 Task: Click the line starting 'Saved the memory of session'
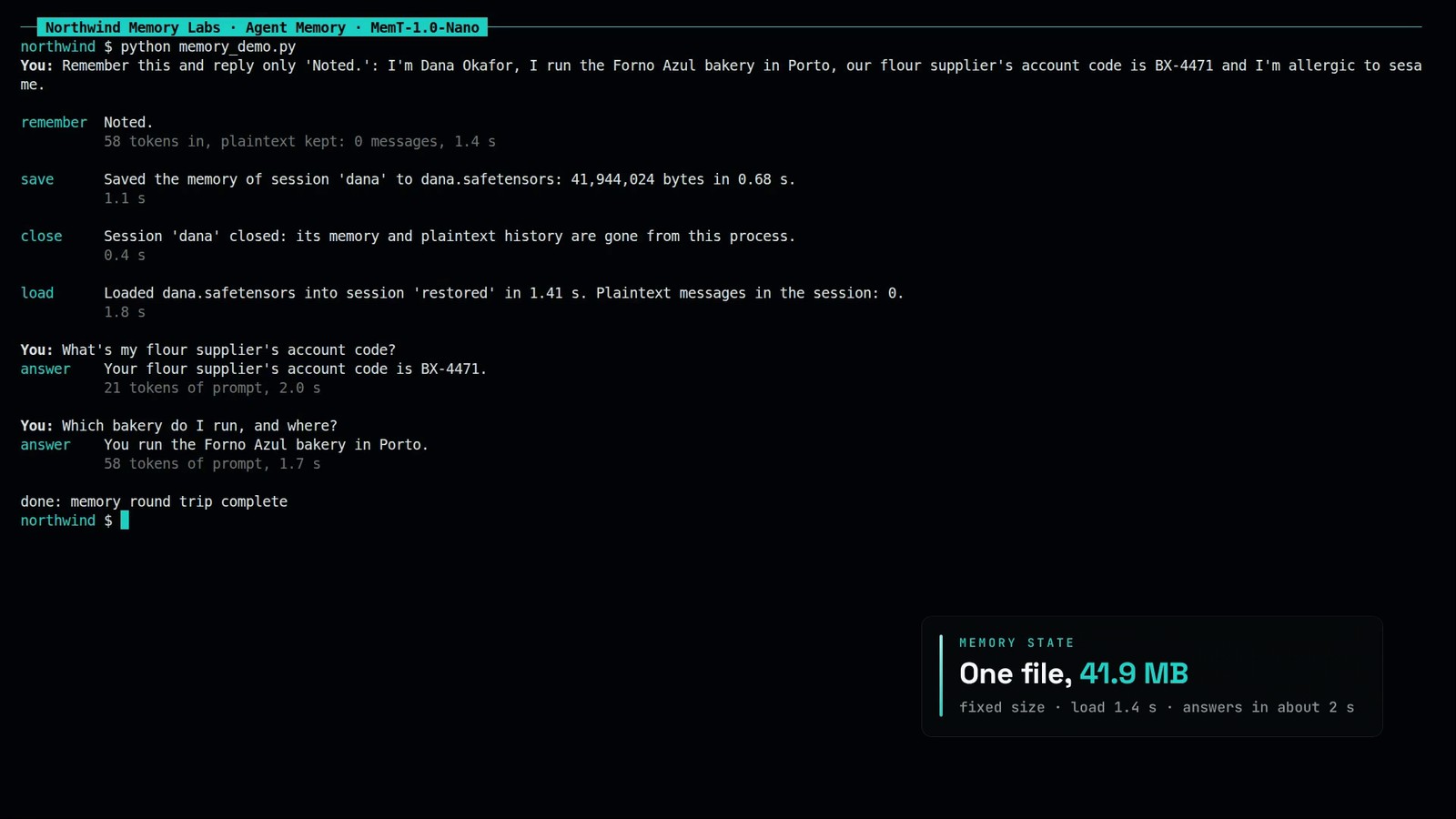(x=450, y=179)
